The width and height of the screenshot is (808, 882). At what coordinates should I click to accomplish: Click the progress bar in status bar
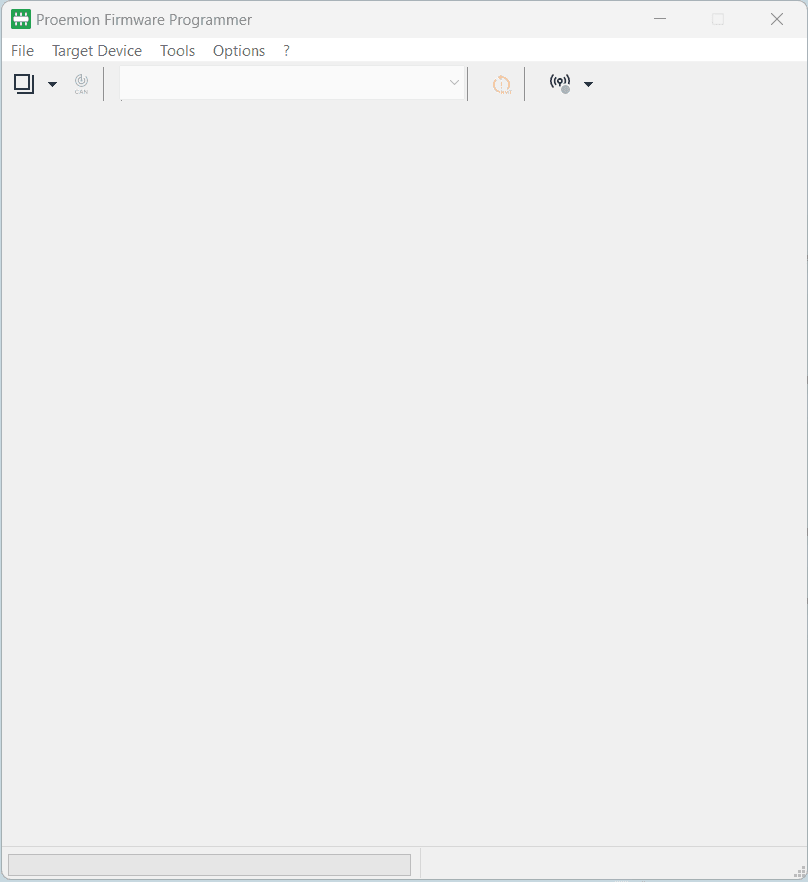tap(209, 864)
